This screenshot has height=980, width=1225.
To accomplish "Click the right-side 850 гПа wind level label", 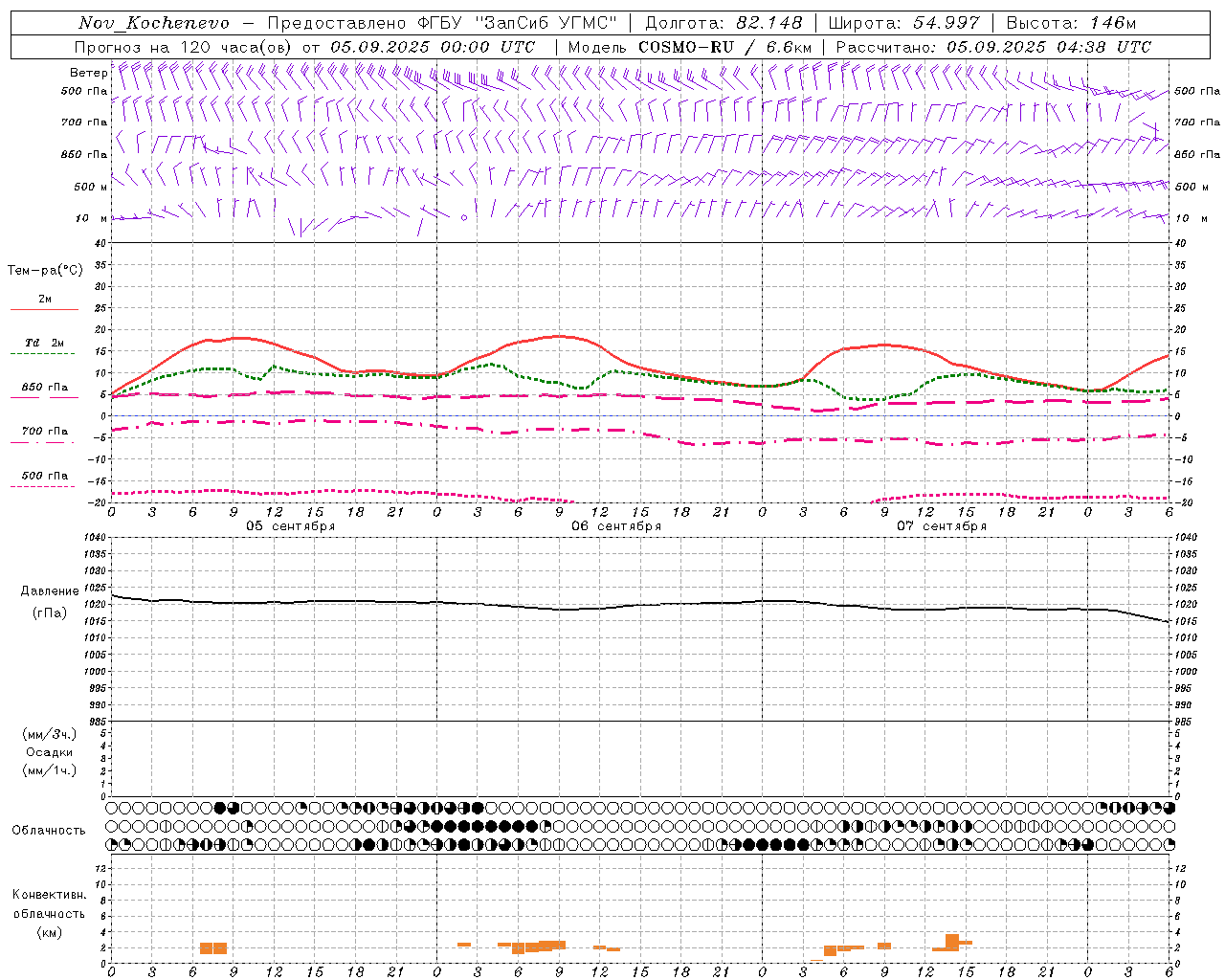I will pyautogui.click(x=1197, y=154).
